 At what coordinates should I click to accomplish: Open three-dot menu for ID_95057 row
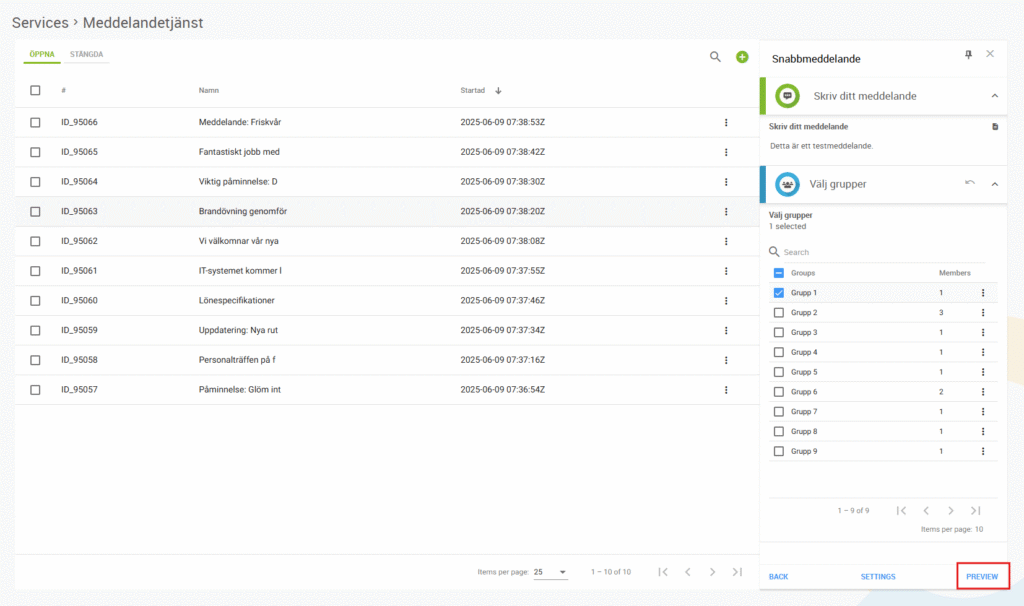726,390
